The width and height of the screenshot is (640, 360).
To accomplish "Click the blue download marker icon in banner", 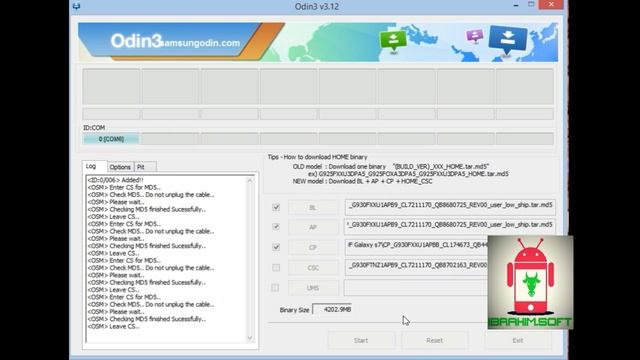I will [507, 40].
